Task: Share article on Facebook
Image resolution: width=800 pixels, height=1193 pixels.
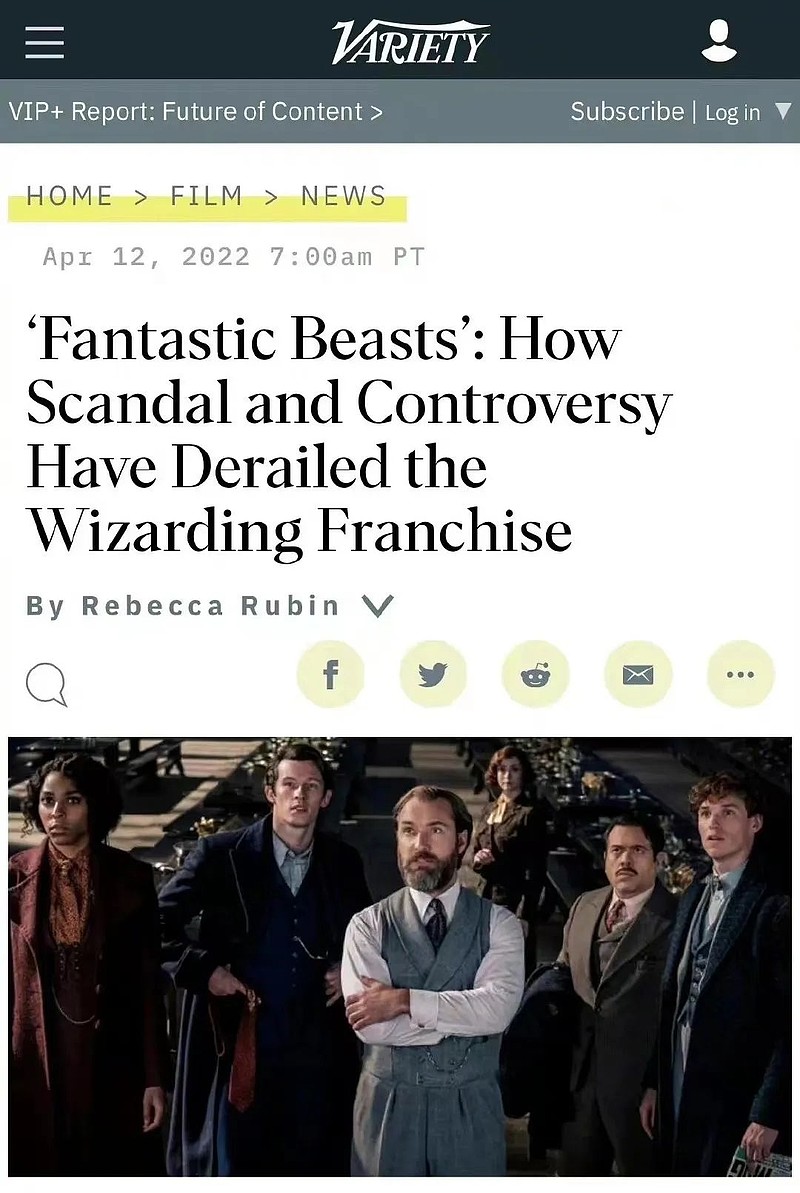Action: (x=330, y=673)
